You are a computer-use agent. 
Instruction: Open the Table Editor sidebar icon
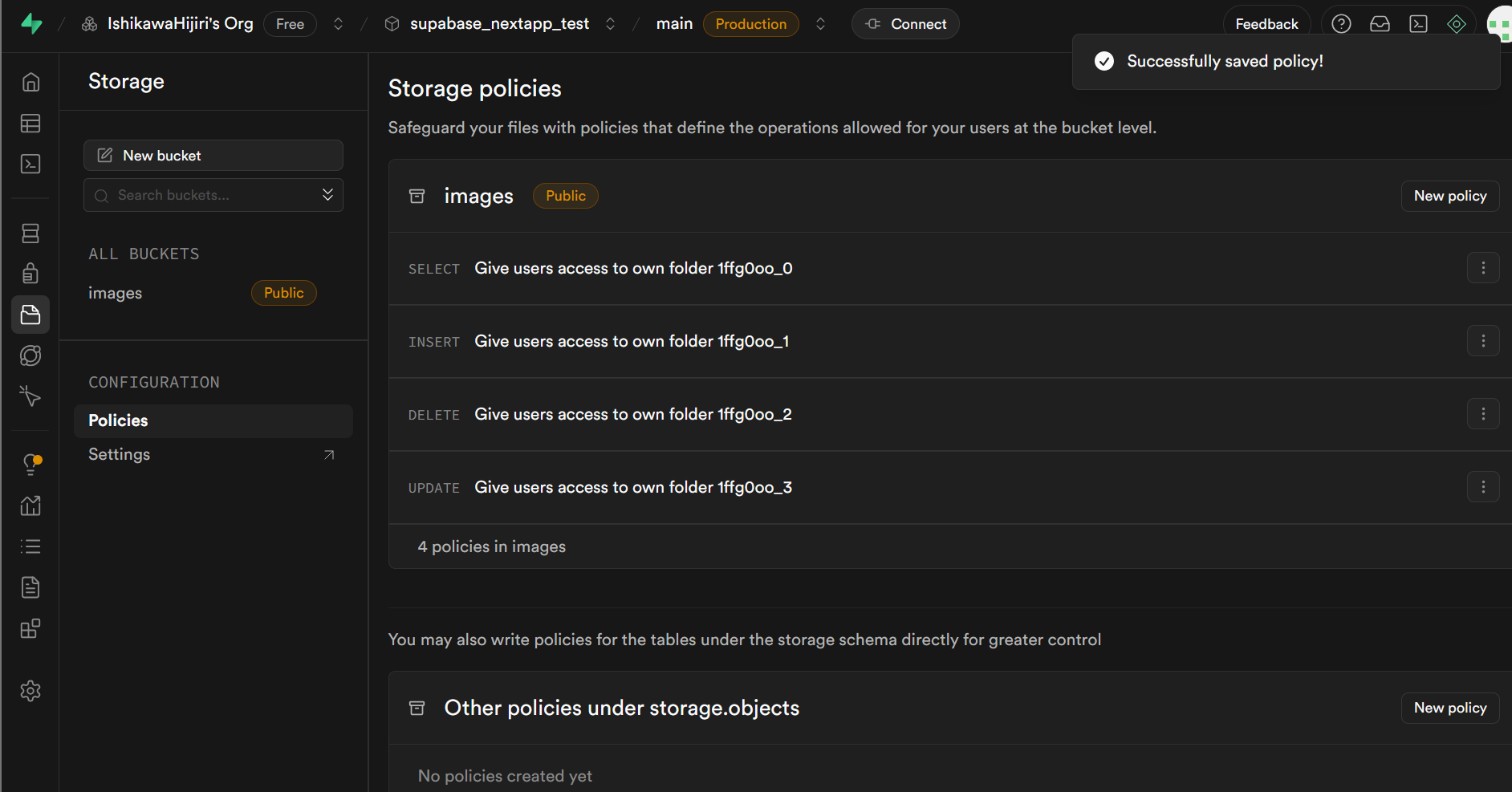[x=30, y=124]
